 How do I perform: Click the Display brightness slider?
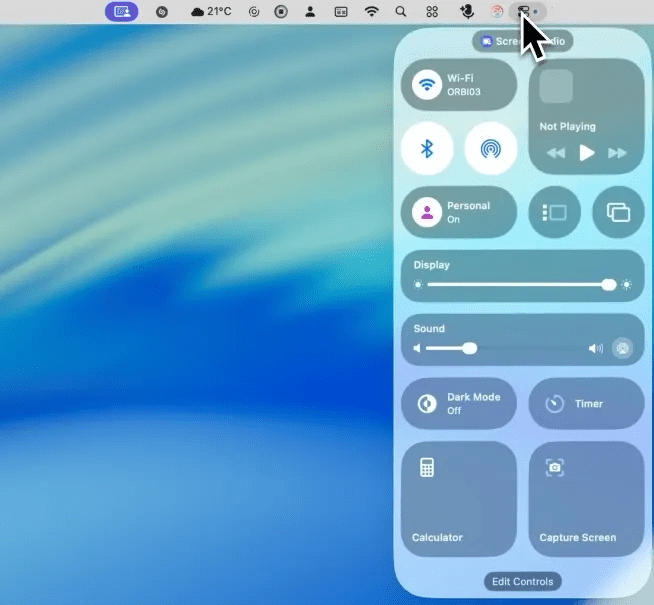pyautogui.click(x=522, y=285)
